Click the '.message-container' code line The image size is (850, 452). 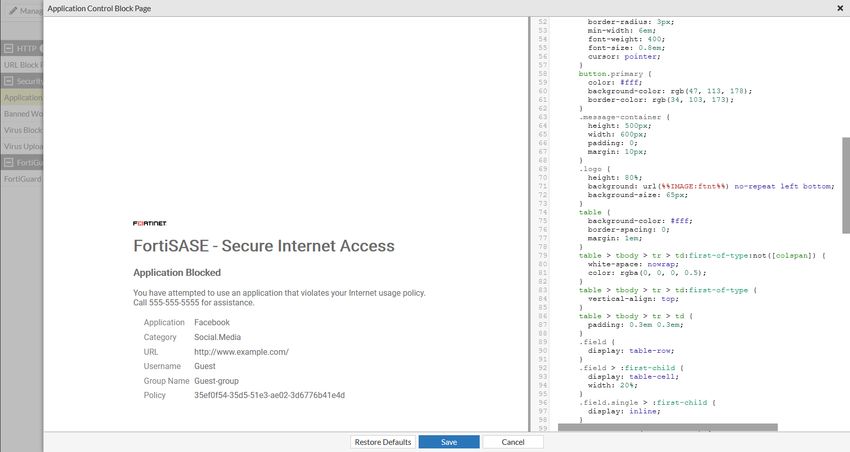pyautogui.click(x=624, y=117)
